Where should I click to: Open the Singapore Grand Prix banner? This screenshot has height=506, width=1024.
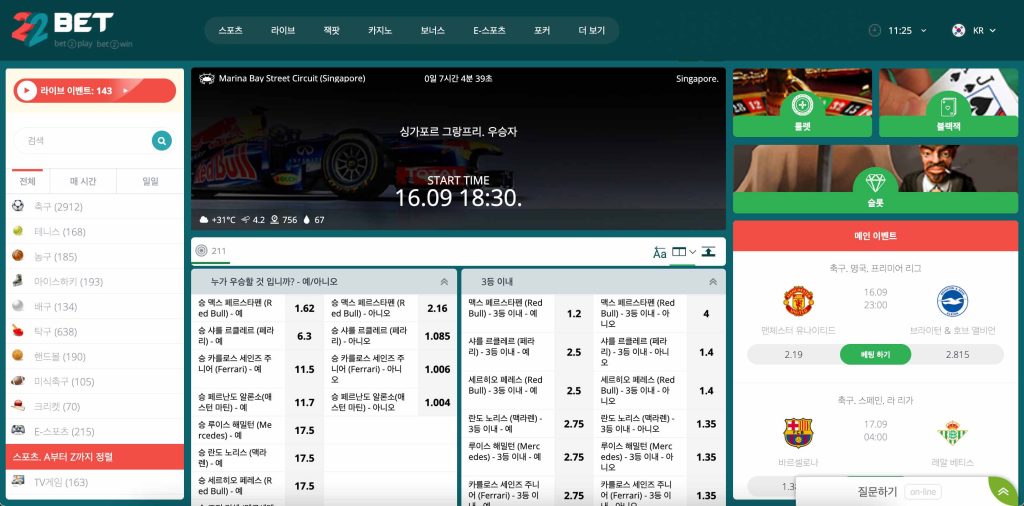click(x=458, y=149)
